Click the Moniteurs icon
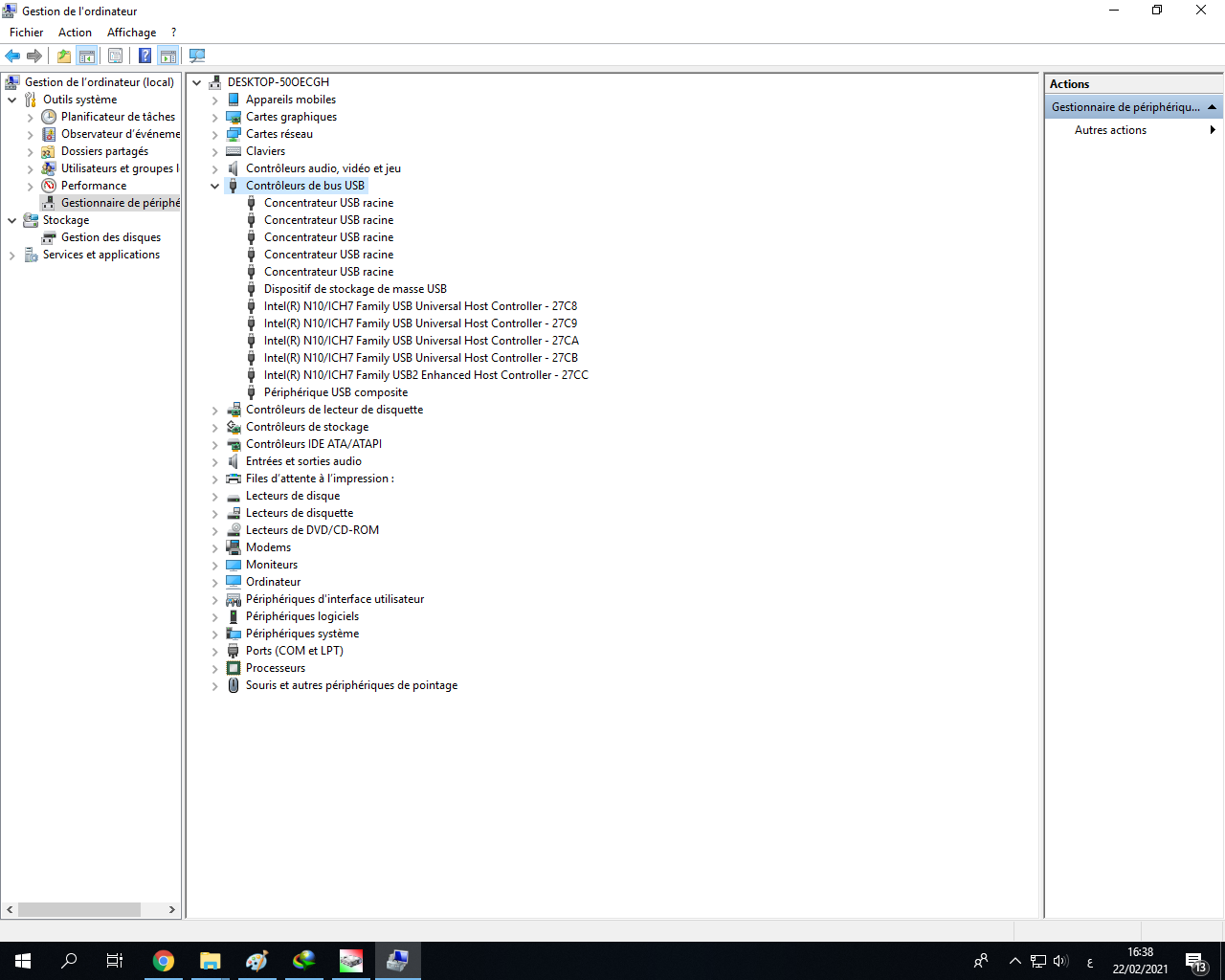The width and height of the screenshot is (1225, 980). [x=234, y=565]
